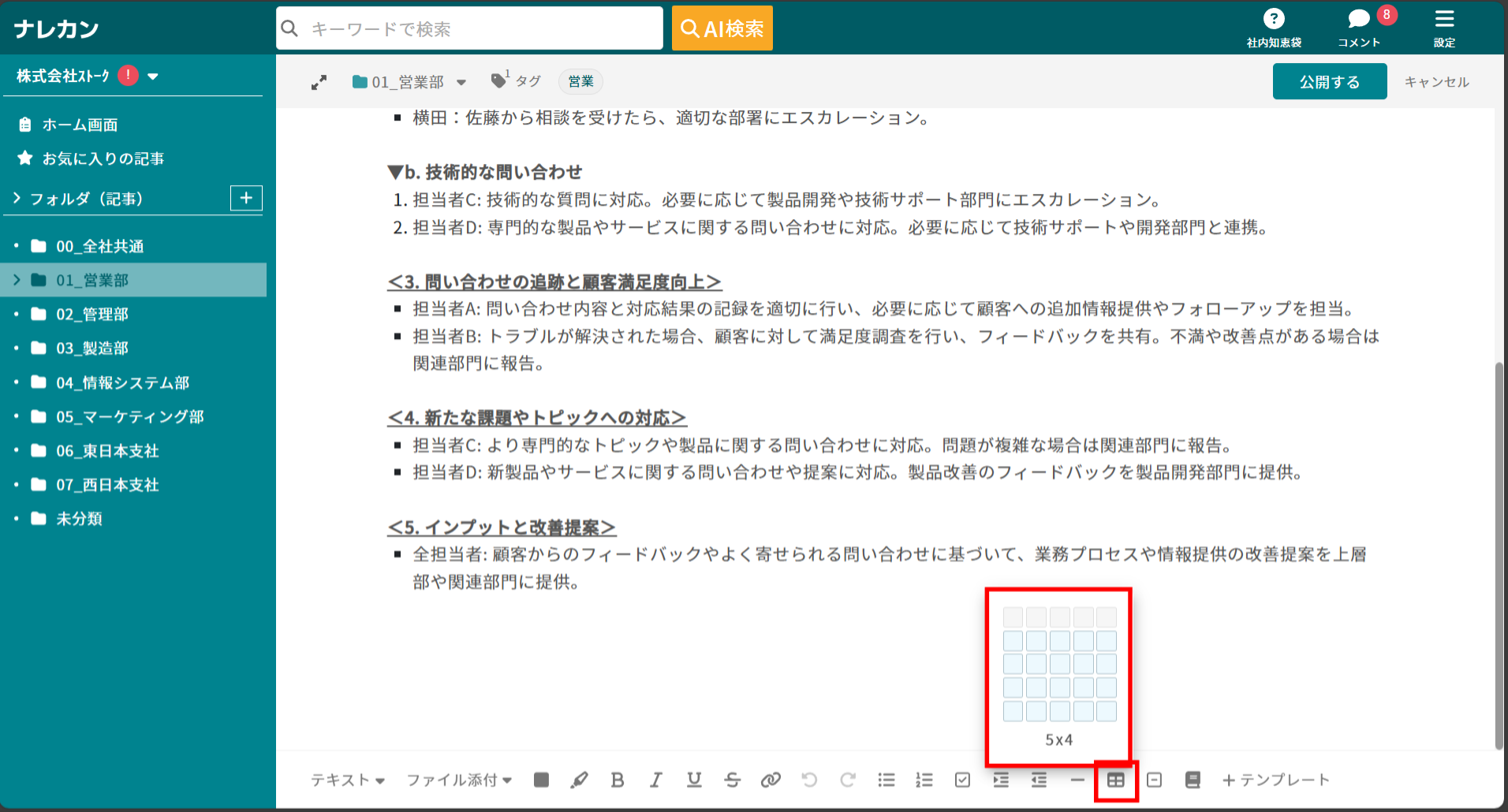This screenshot has width=1508, height=812.
Task: Insert a hyperlink
Action: tap(771, 780)
